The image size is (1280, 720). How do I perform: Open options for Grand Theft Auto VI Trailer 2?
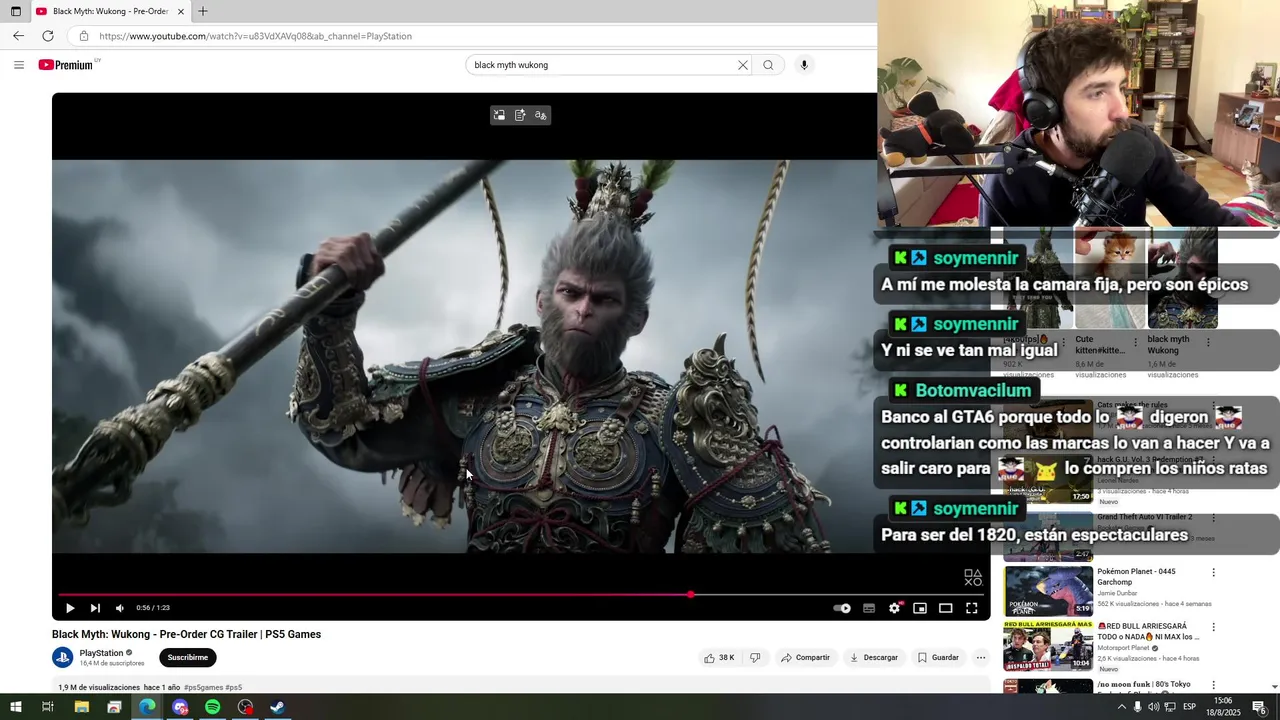[1214, 518]
